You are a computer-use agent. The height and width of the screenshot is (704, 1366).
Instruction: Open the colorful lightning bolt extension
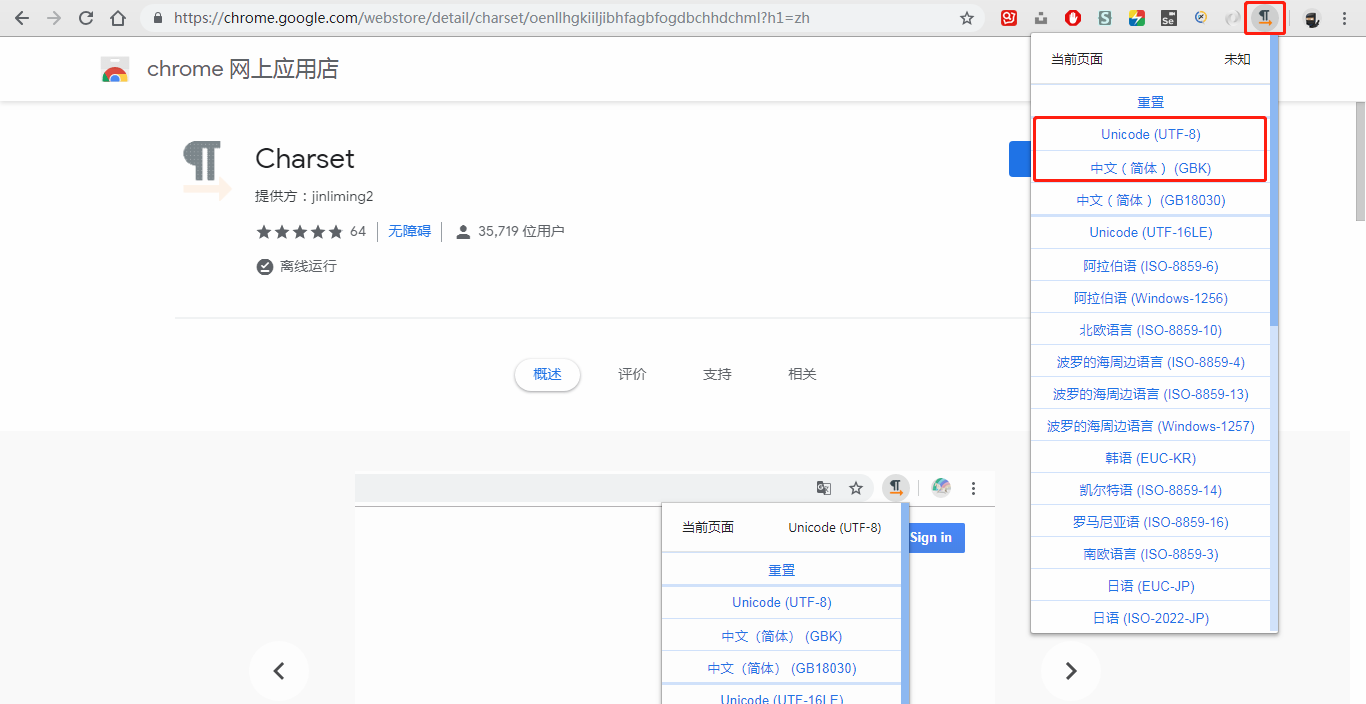[1137, 18]
